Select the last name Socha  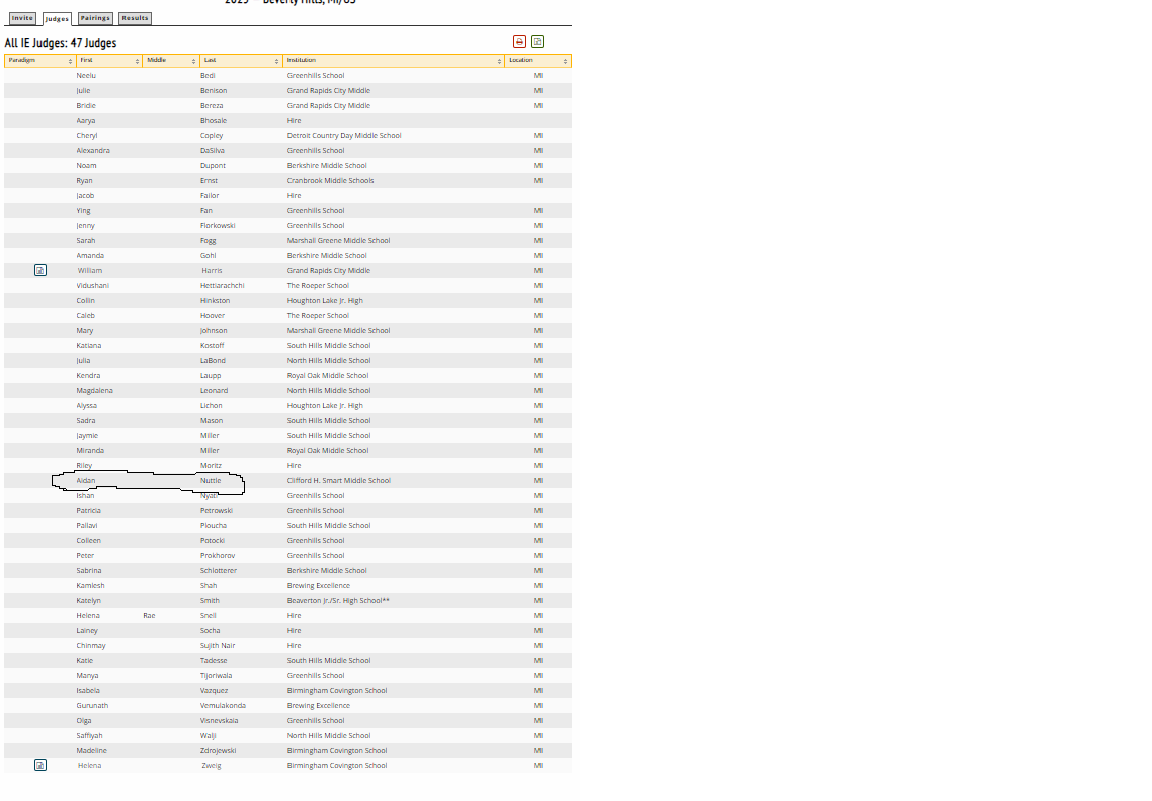[x=210, y=631]
